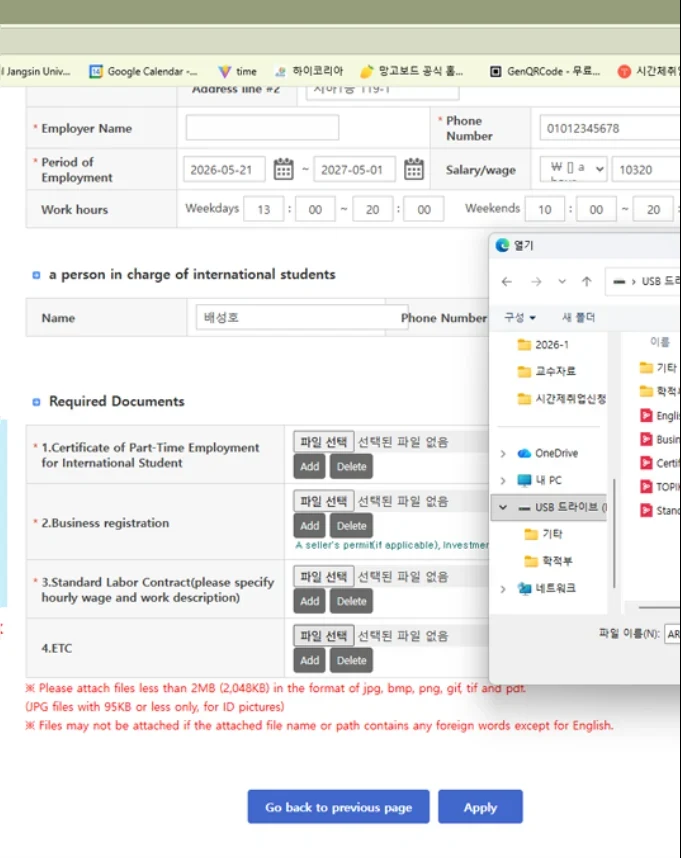Select OneDrive in the navigation tree
The width and height of the screenshot is (681, 858).
coord(548,453)
